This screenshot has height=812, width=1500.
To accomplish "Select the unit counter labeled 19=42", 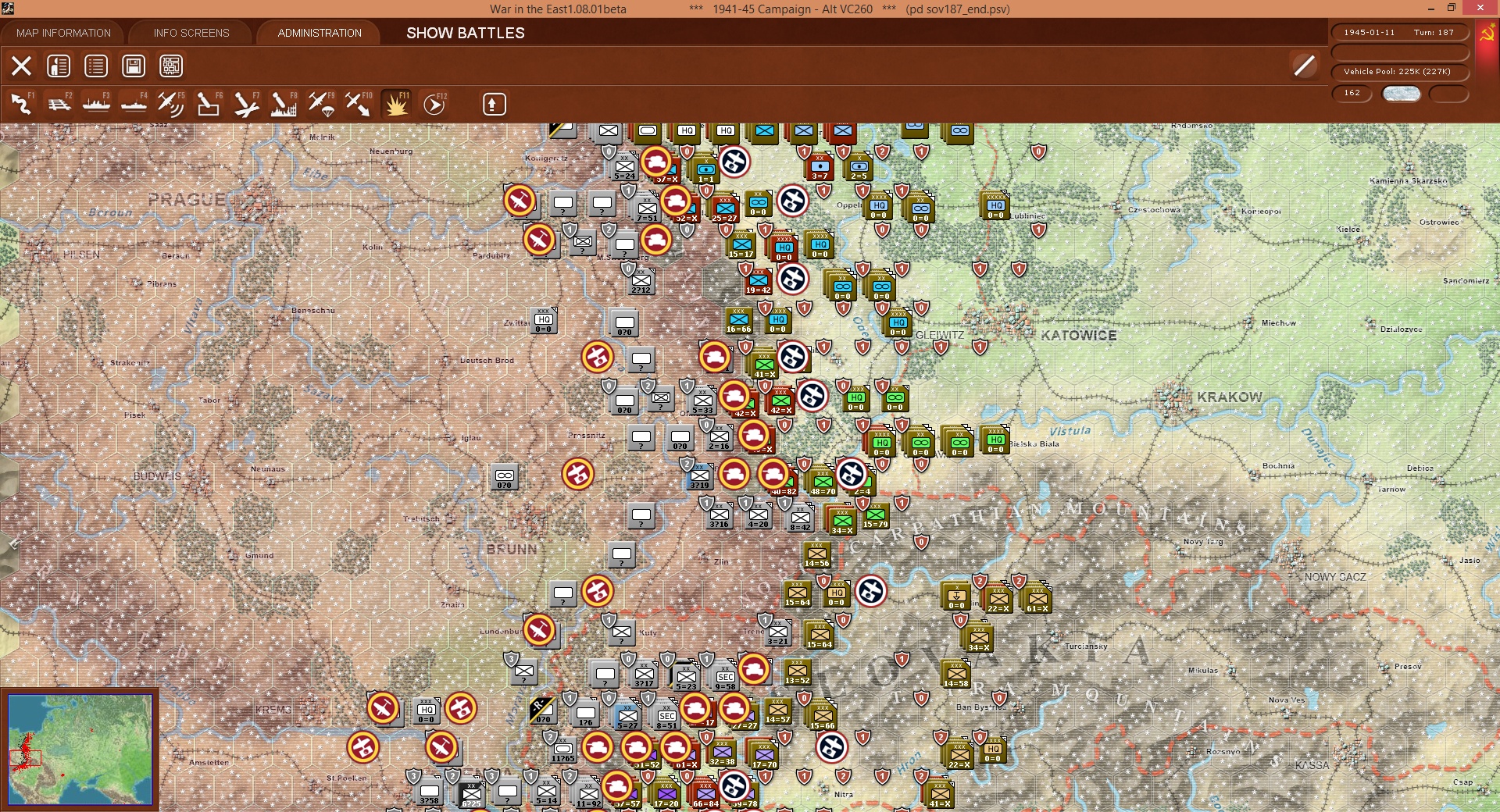I will tap(759, 281).
